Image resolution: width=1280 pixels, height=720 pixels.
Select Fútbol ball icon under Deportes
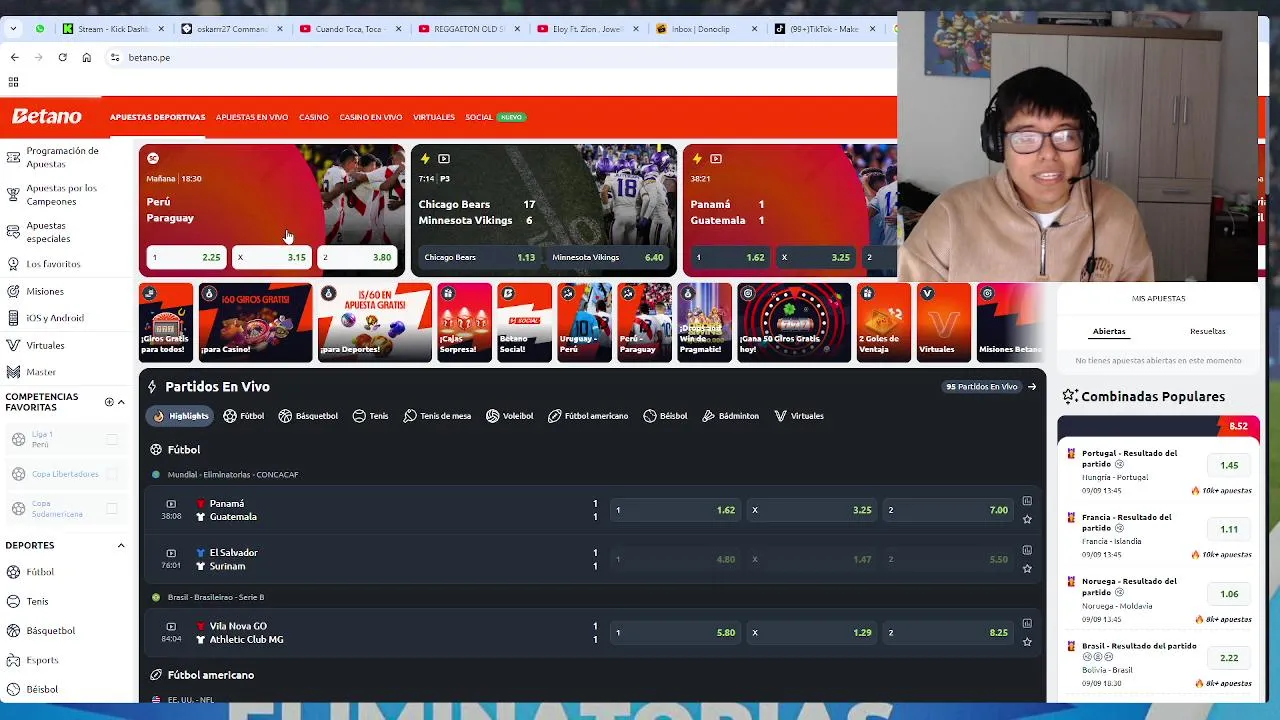pyautogui.click(x=13, y=572)
